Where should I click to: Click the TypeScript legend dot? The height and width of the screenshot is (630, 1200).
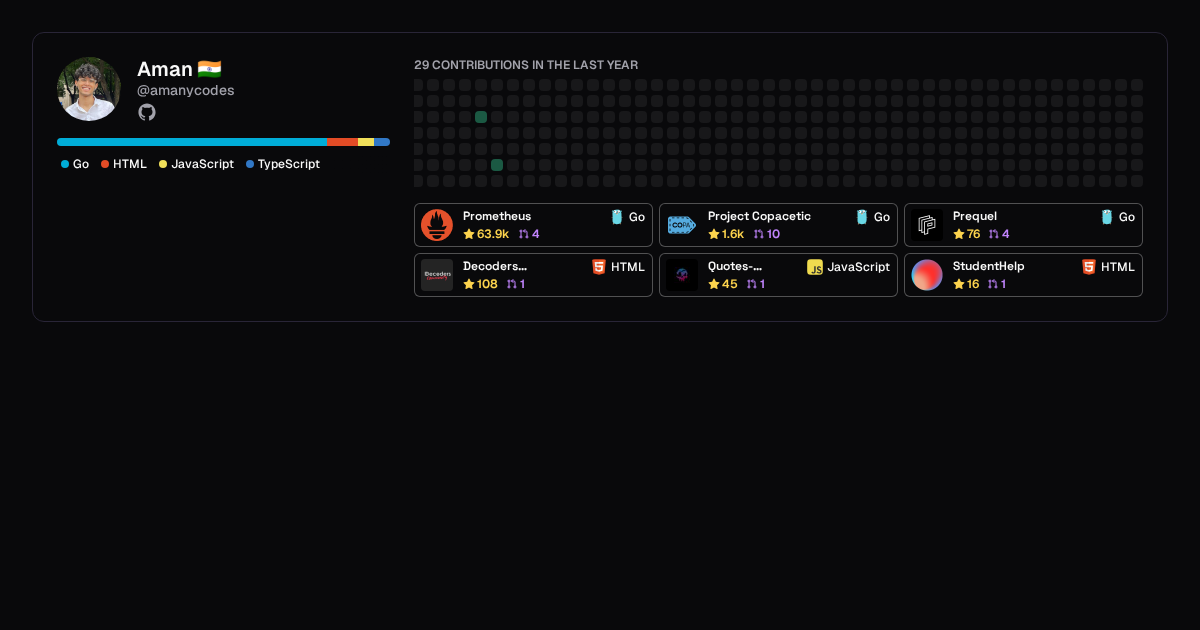250,164
